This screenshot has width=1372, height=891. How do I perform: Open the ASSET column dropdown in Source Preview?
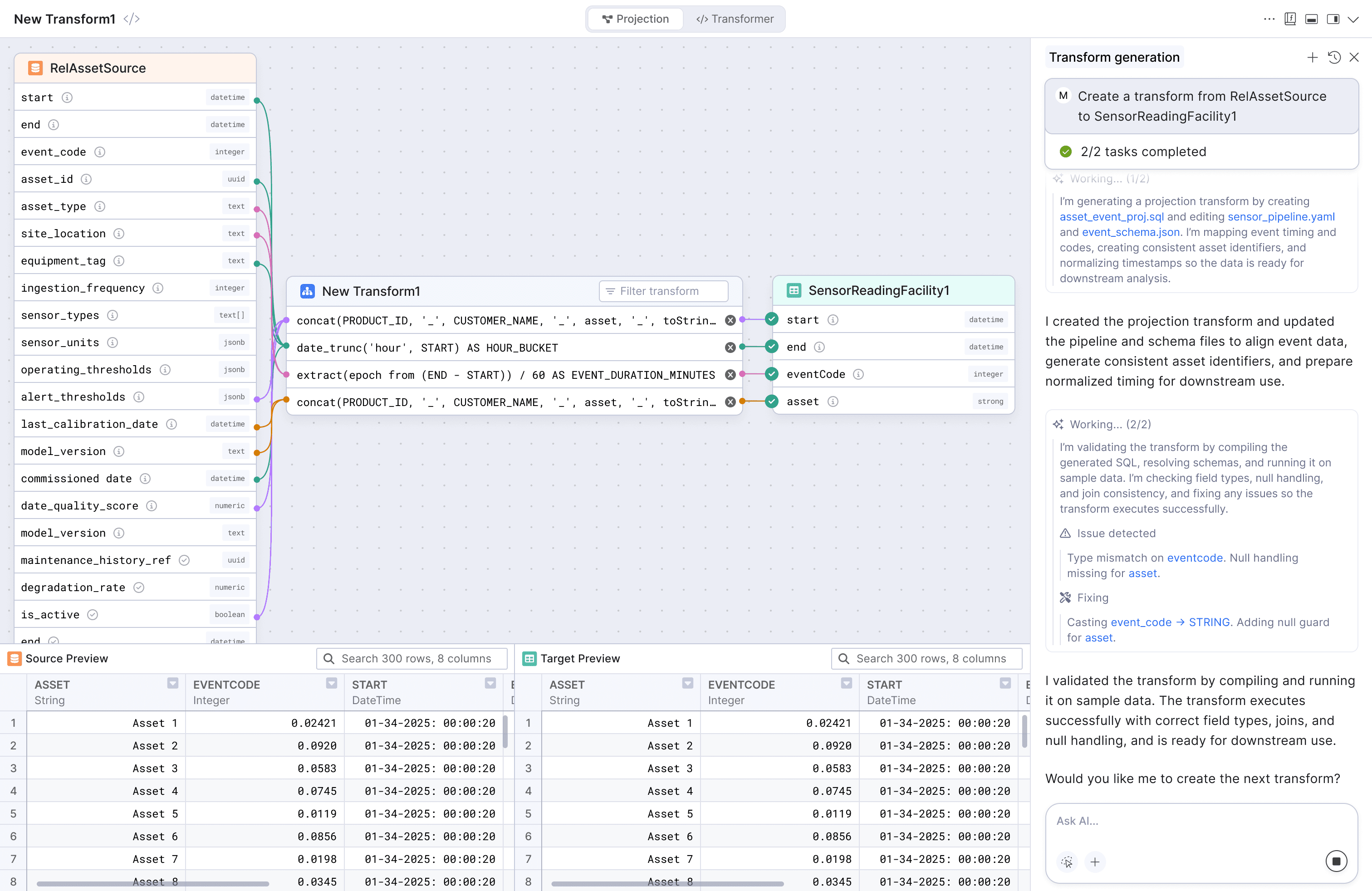tap(172, 684)
